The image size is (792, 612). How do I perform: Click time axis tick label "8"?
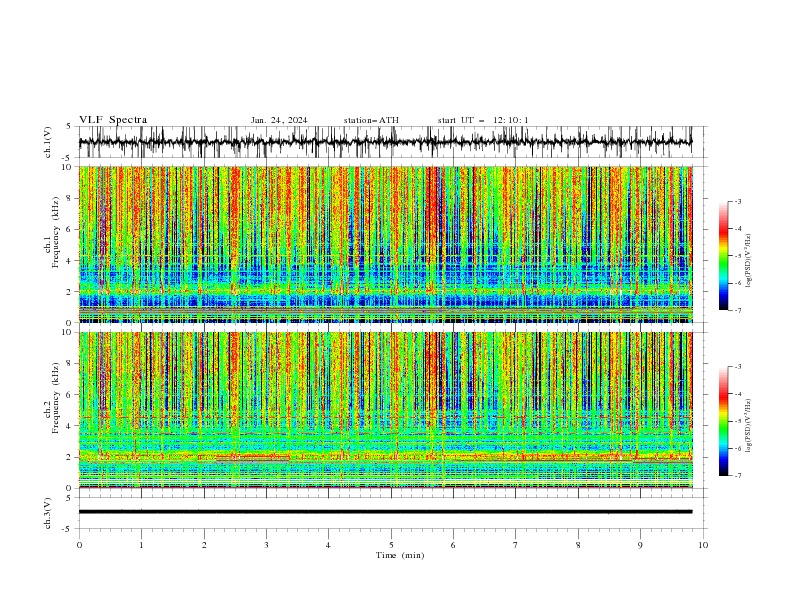pos(578,545)
